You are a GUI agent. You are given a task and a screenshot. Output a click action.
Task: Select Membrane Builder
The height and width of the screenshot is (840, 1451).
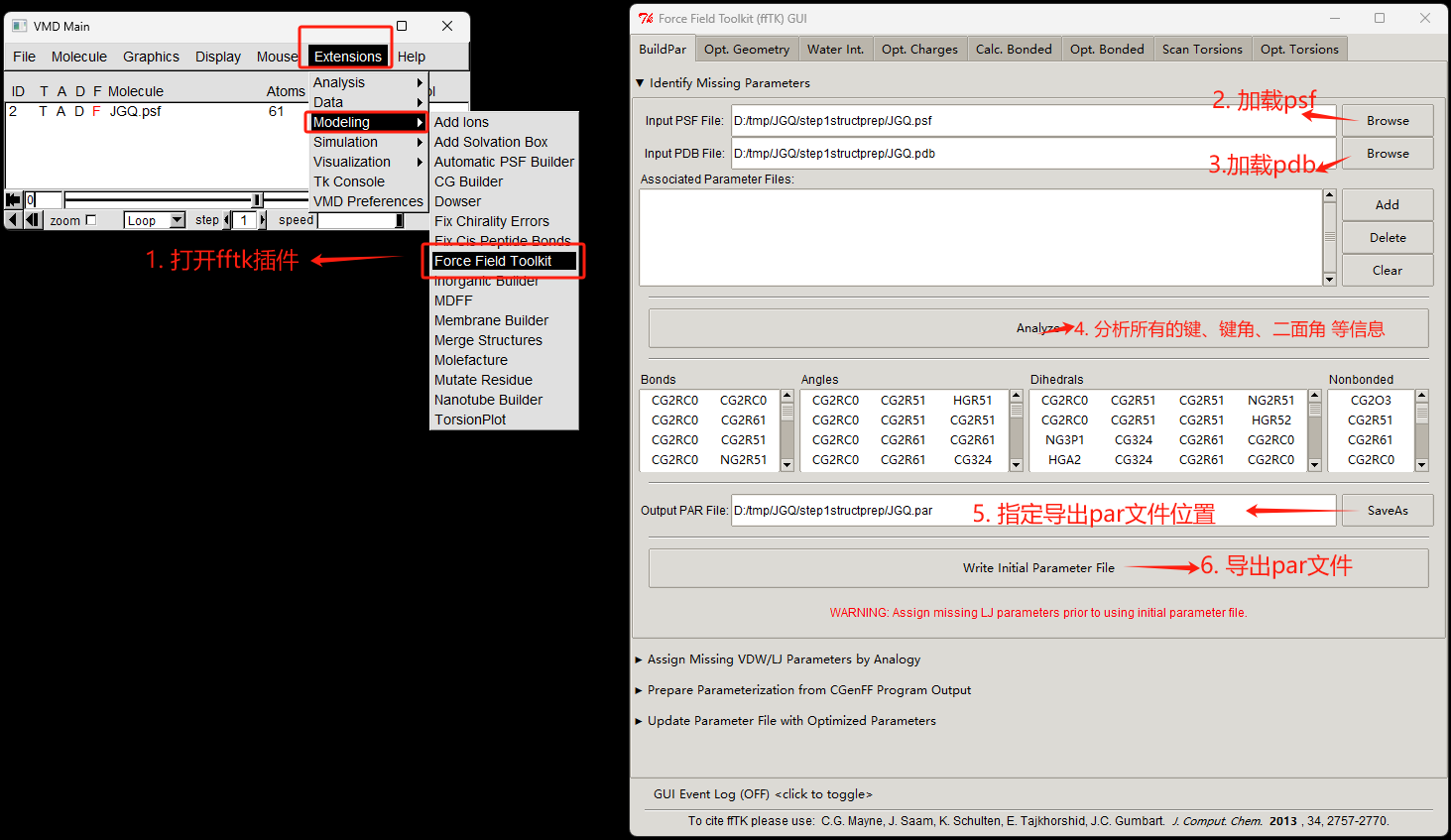(x=504, y=320)
